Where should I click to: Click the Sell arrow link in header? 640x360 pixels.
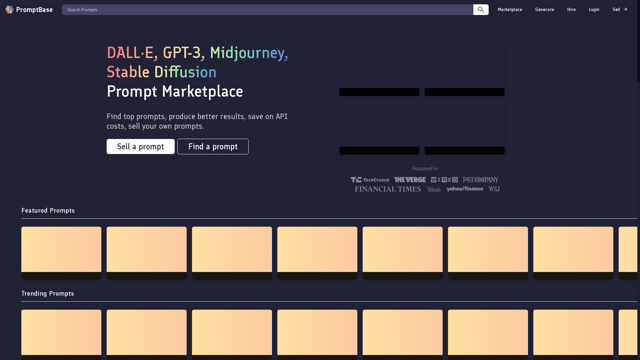click(x=620, y=9)
